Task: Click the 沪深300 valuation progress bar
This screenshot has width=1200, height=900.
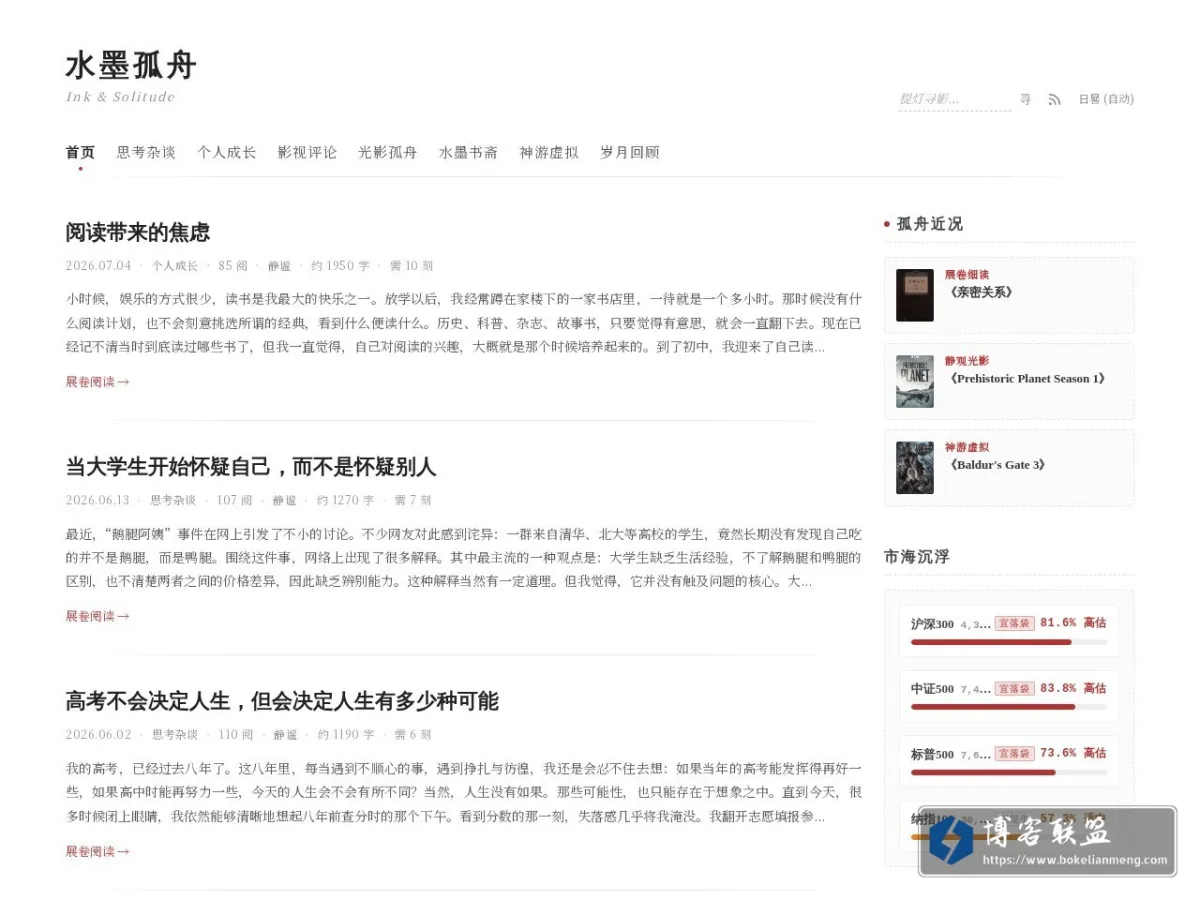Action: (x=1008, y=642)
